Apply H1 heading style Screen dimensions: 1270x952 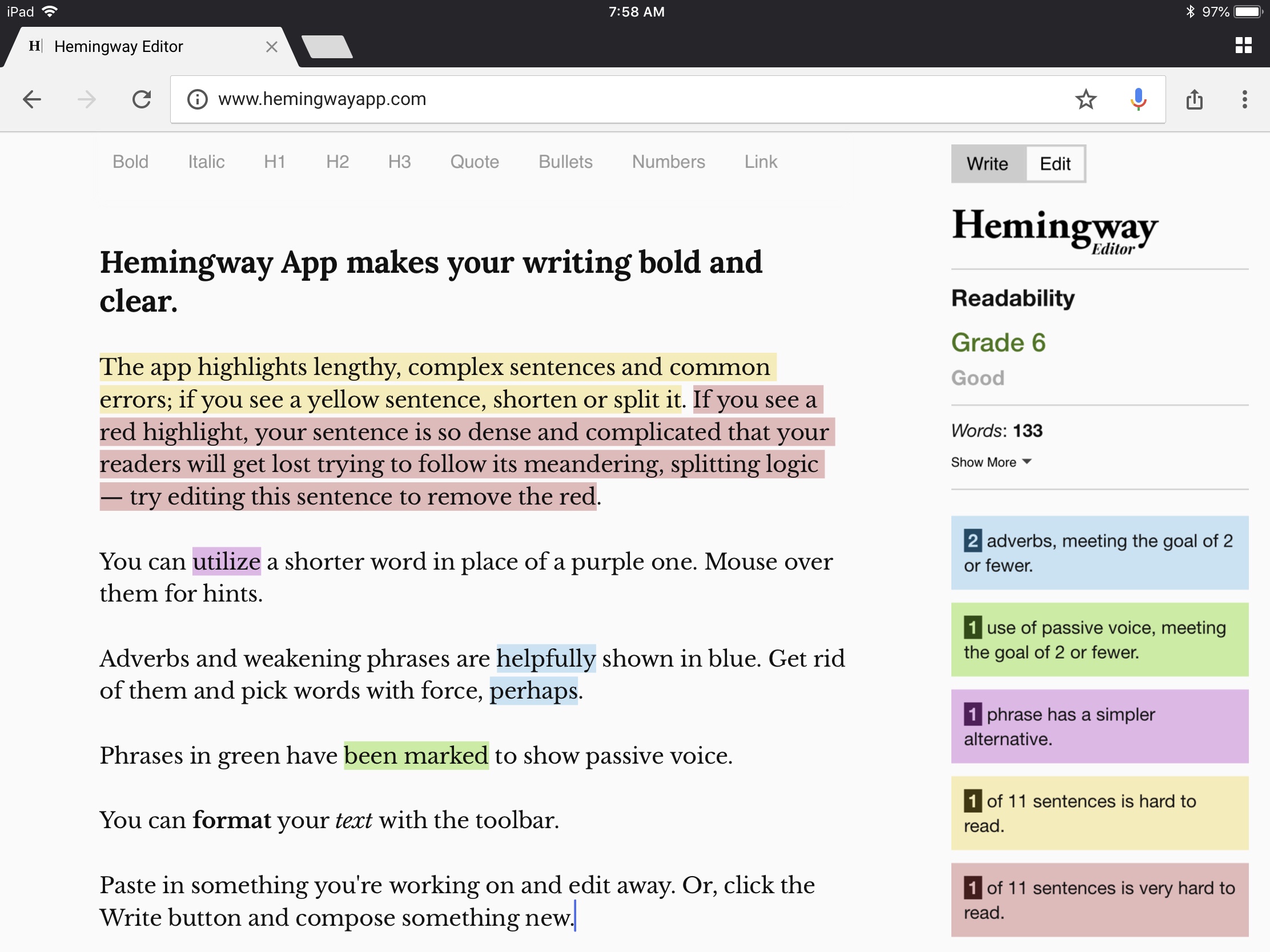(x=275, y=162)
